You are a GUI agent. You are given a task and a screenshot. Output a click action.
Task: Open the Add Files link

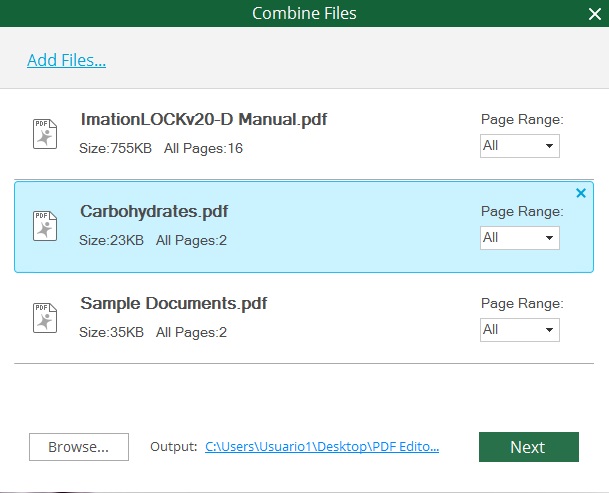click(x=66, y=60)
